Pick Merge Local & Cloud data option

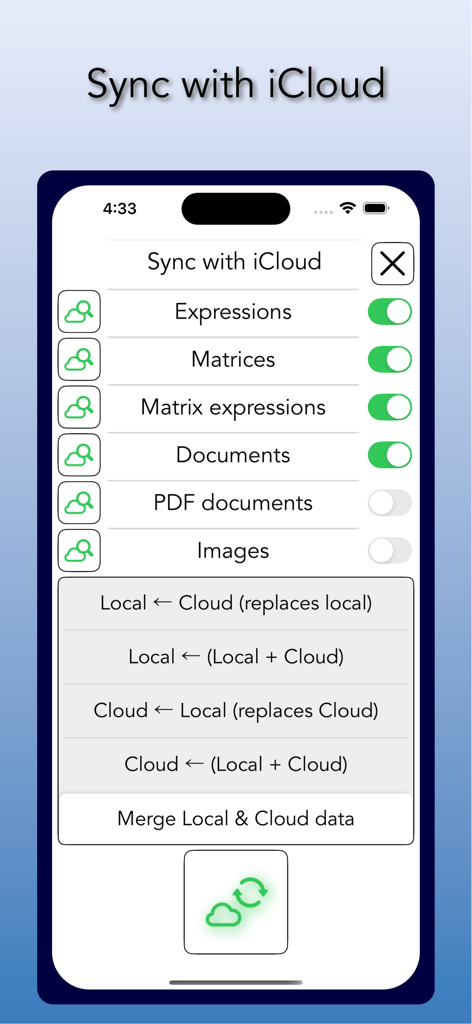(236, 818)
